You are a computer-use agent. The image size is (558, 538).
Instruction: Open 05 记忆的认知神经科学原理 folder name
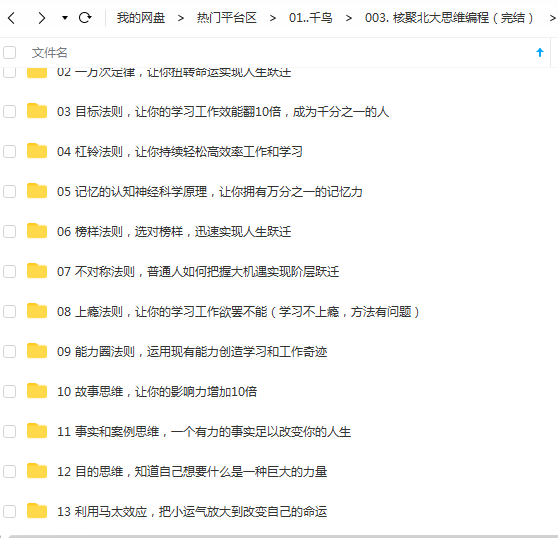pos(210,192)
